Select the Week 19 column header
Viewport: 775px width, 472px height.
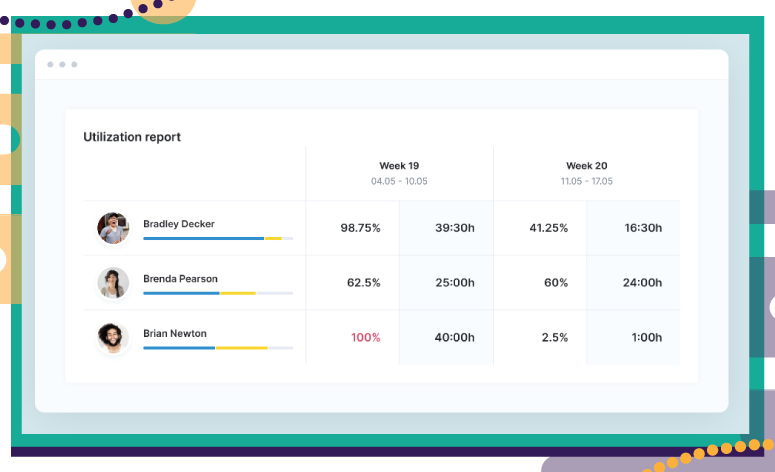click(399, 173)
